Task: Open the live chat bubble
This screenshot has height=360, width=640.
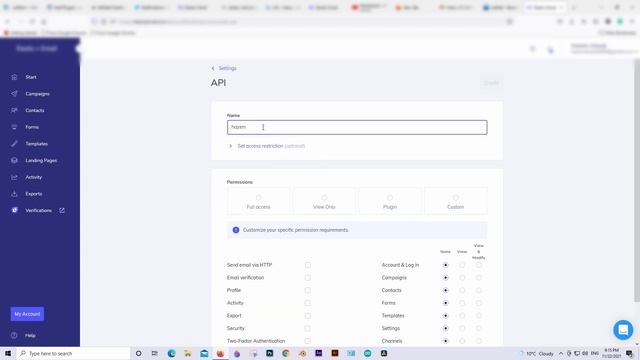Action: (x=623, y=330)
